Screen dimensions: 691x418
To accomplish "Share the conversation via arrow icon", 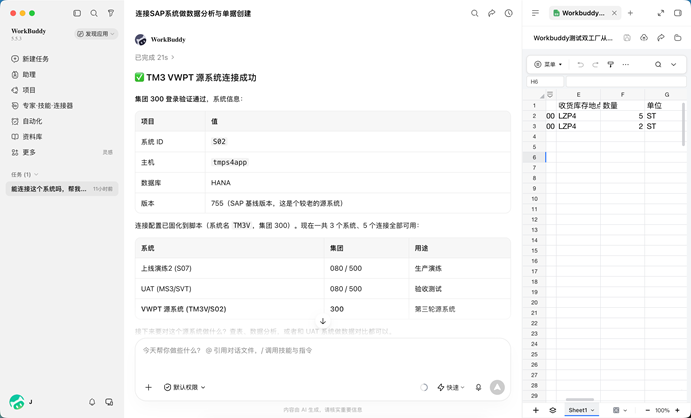I will pos(491,13).
